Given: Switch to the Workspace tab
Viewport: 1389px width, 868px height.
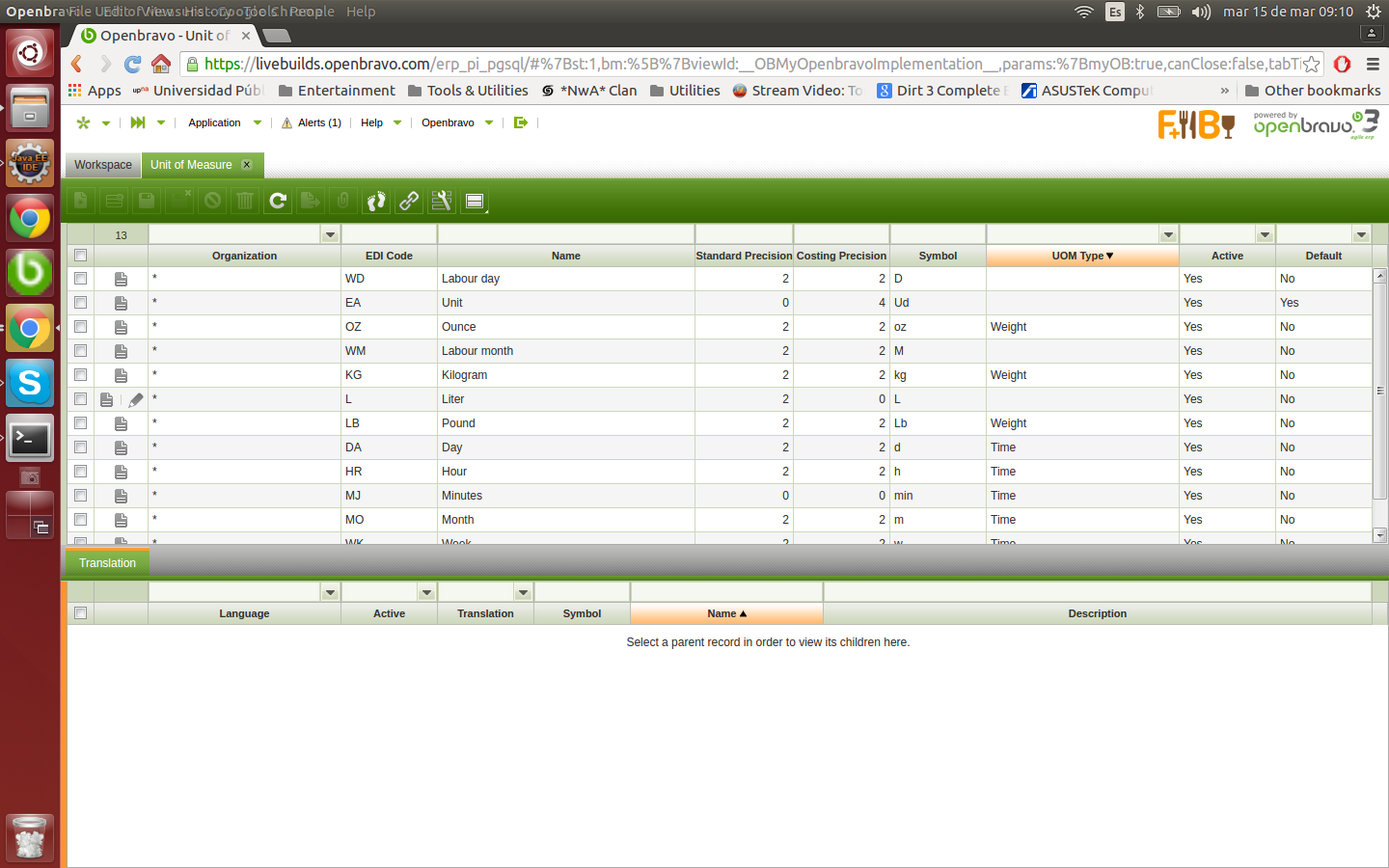Looking at the screenshot, I should [x=103, y=165].
